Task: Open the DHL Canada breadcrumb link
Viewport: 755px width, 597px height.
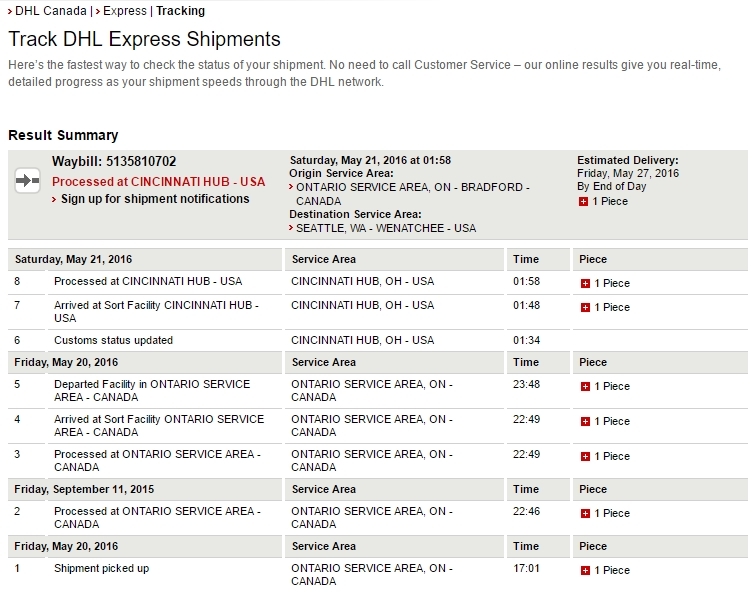Action: [x=50, y=11]
